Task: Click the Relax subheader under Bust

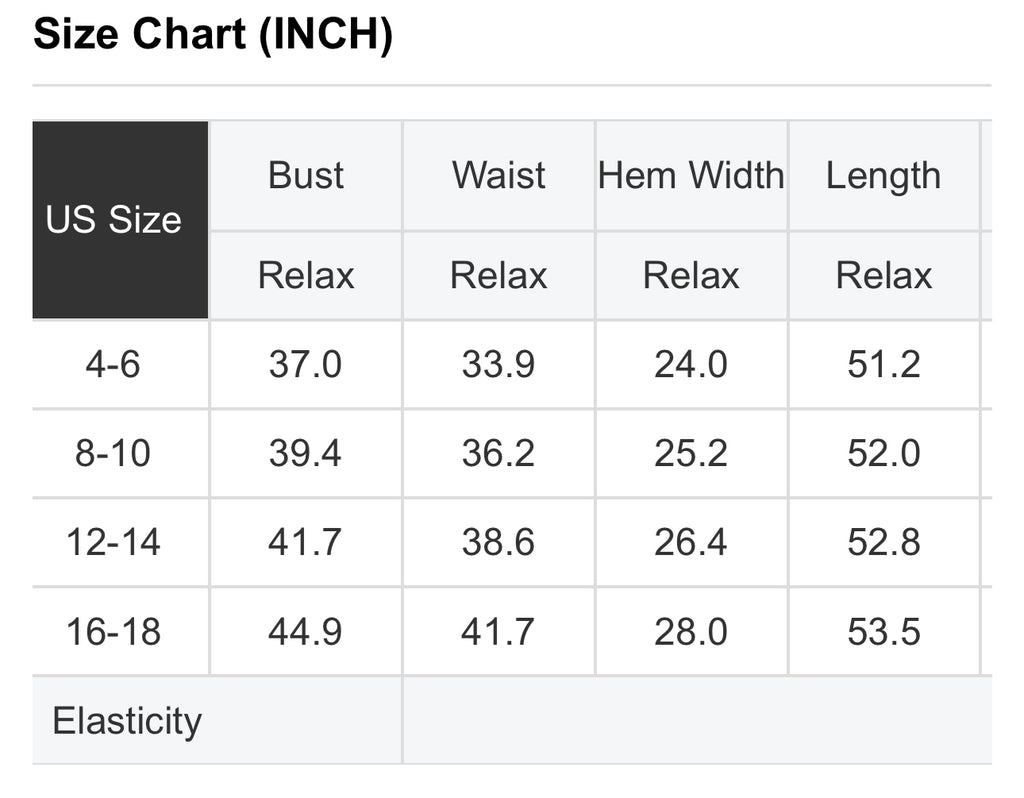Action: coord(306,275)
